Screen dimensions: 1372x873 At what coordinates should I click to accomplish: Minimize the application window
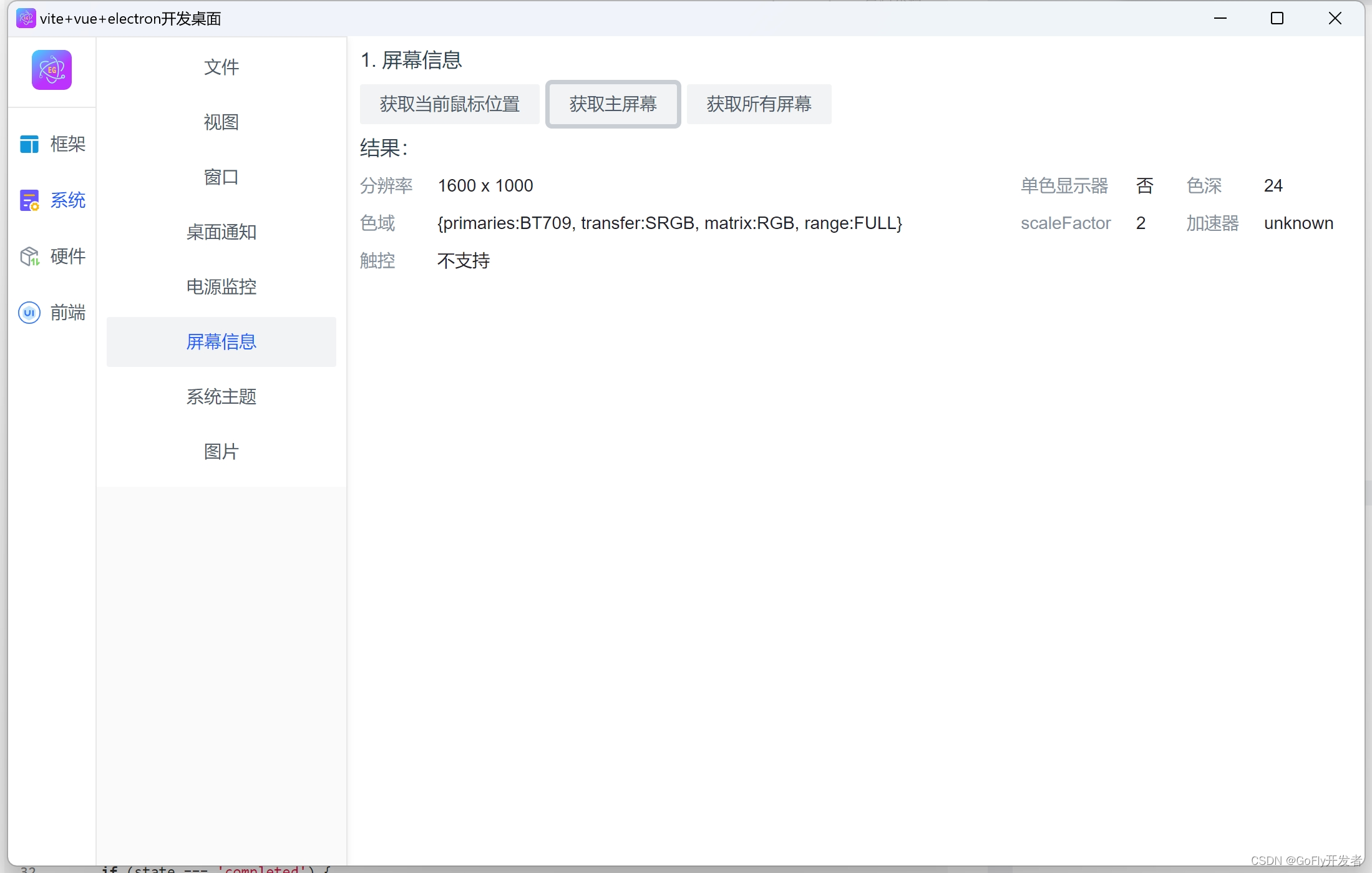(1220, 18)
